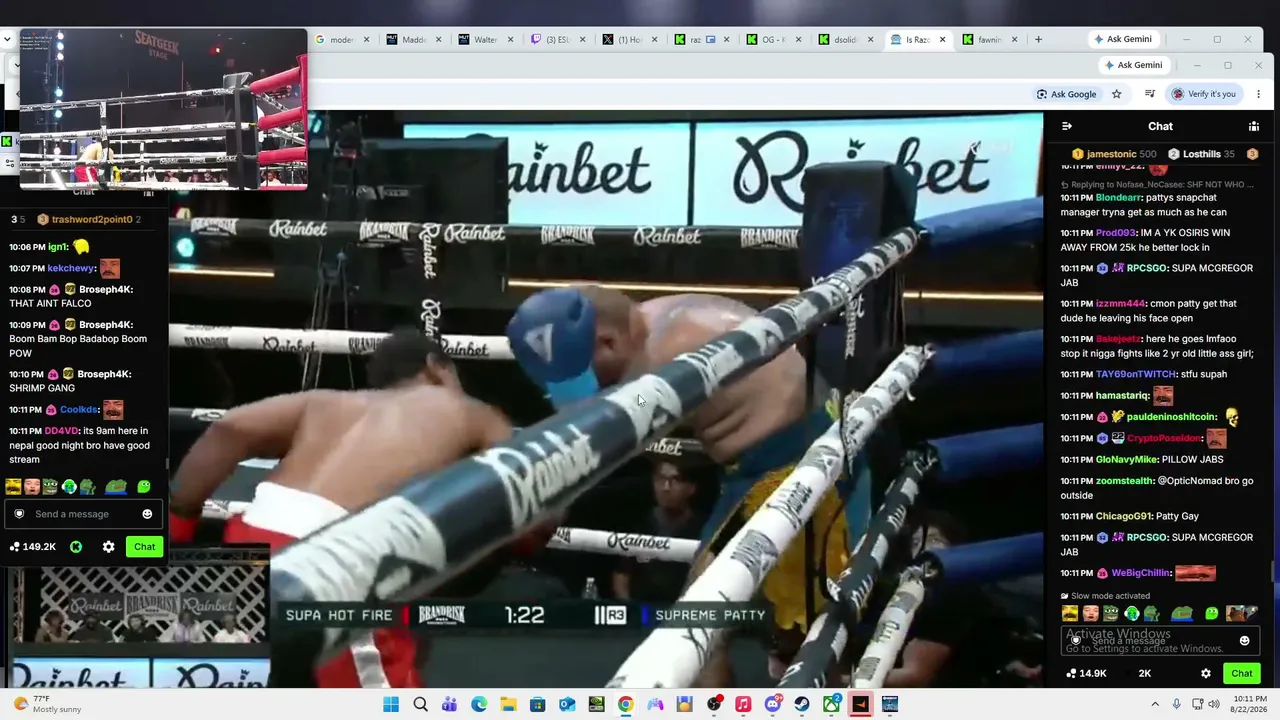Open taskbar Search
This screenshot has width=1280, height=720.
tap(421, 704)
